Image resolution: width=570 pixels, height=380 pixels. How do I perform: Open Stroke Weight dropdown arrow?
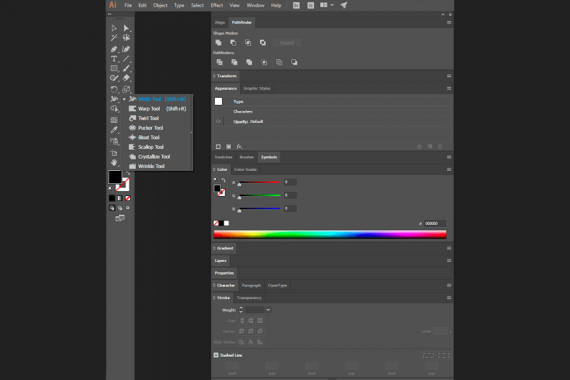[x=268, y=310]
